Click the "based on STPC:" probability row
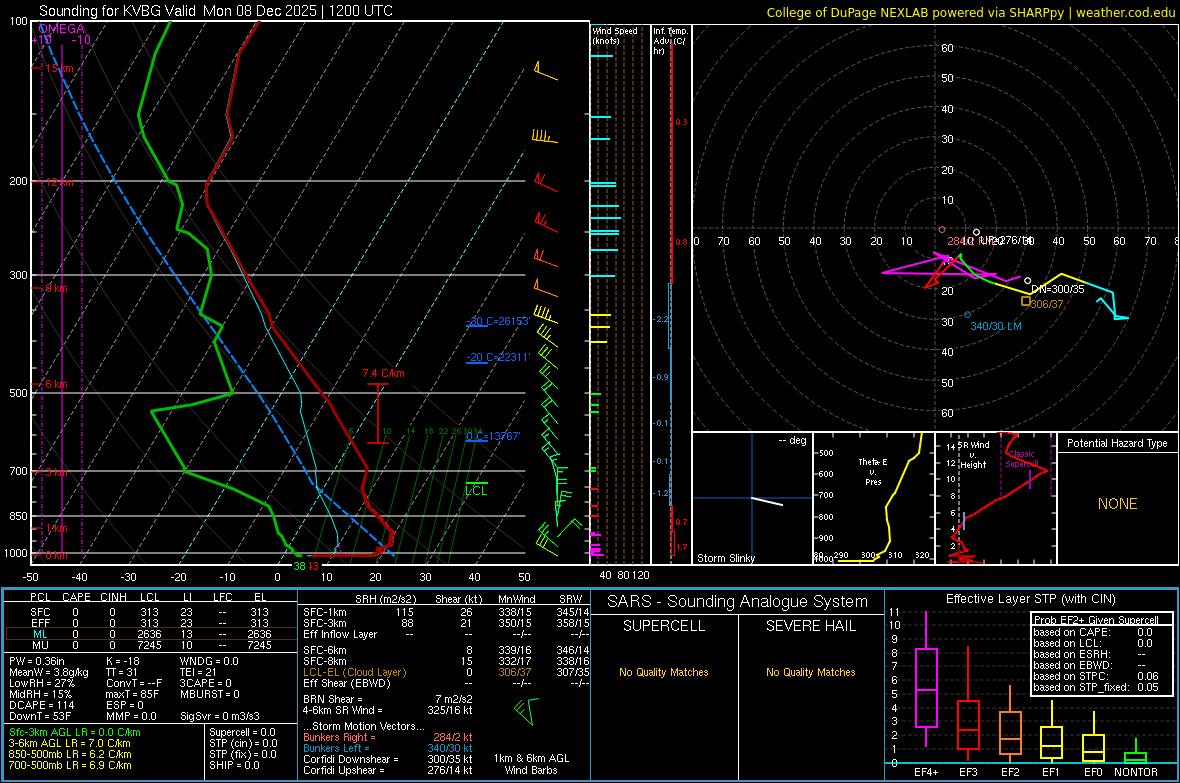 (1096, 676)
